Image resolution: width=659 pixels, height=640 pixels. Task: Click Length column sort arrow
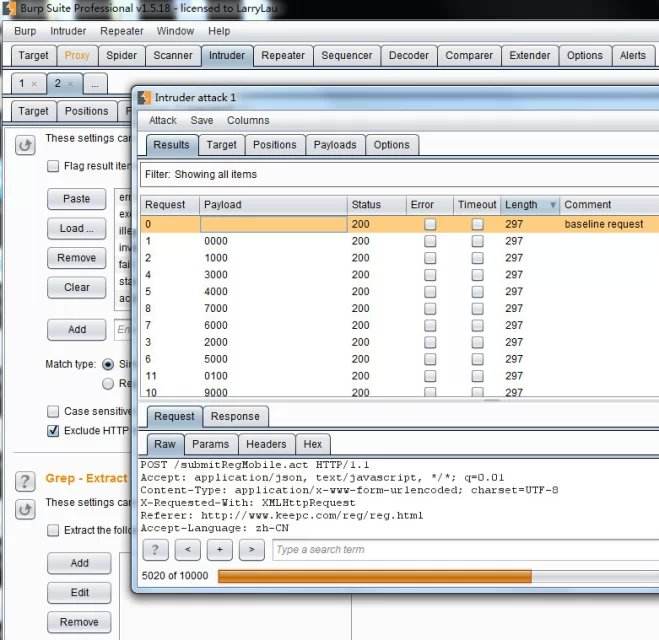coord(553,205)
